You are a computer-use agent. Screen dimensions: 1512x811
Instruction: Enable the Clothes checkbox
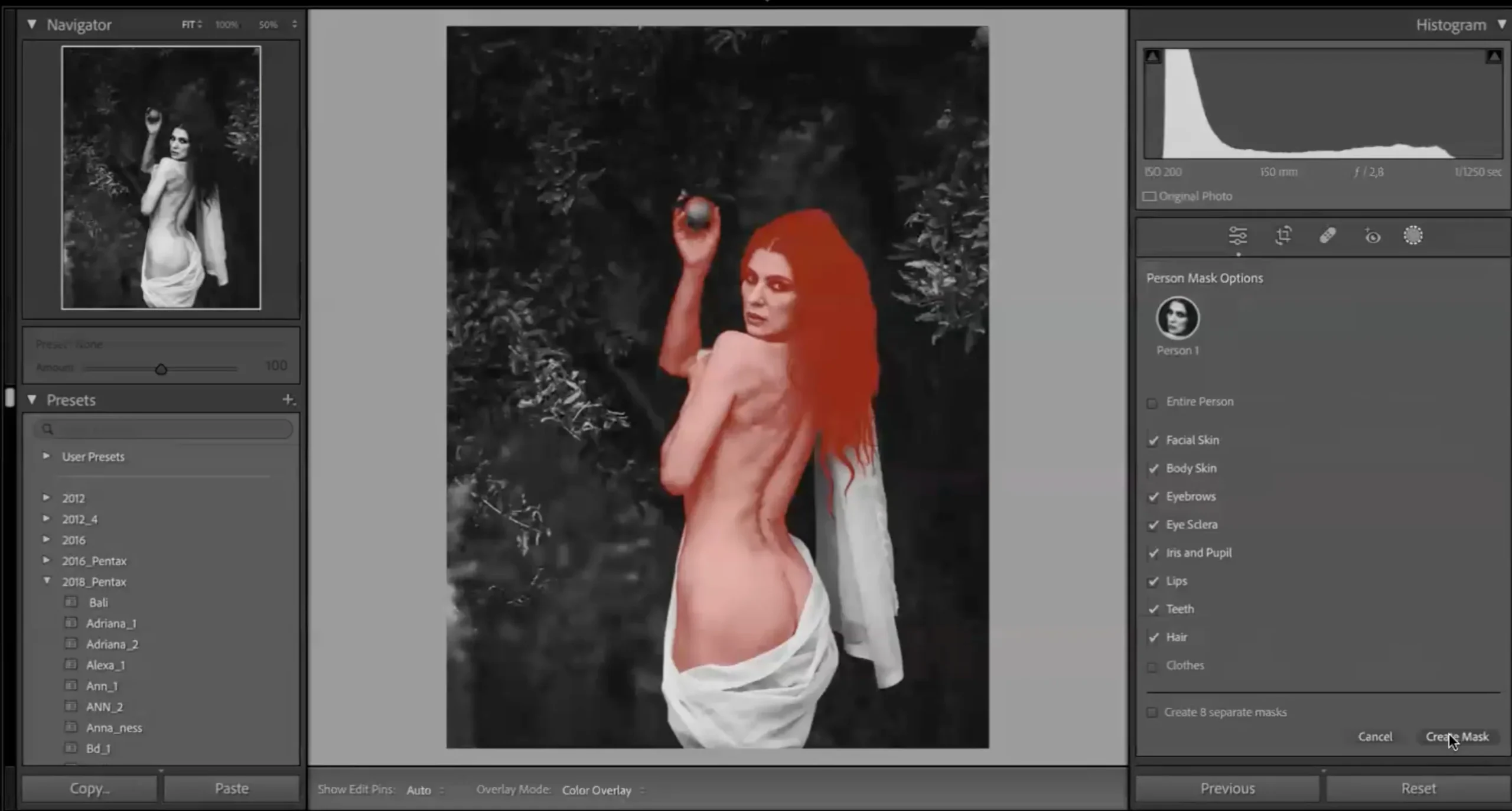coord(1152,666)
